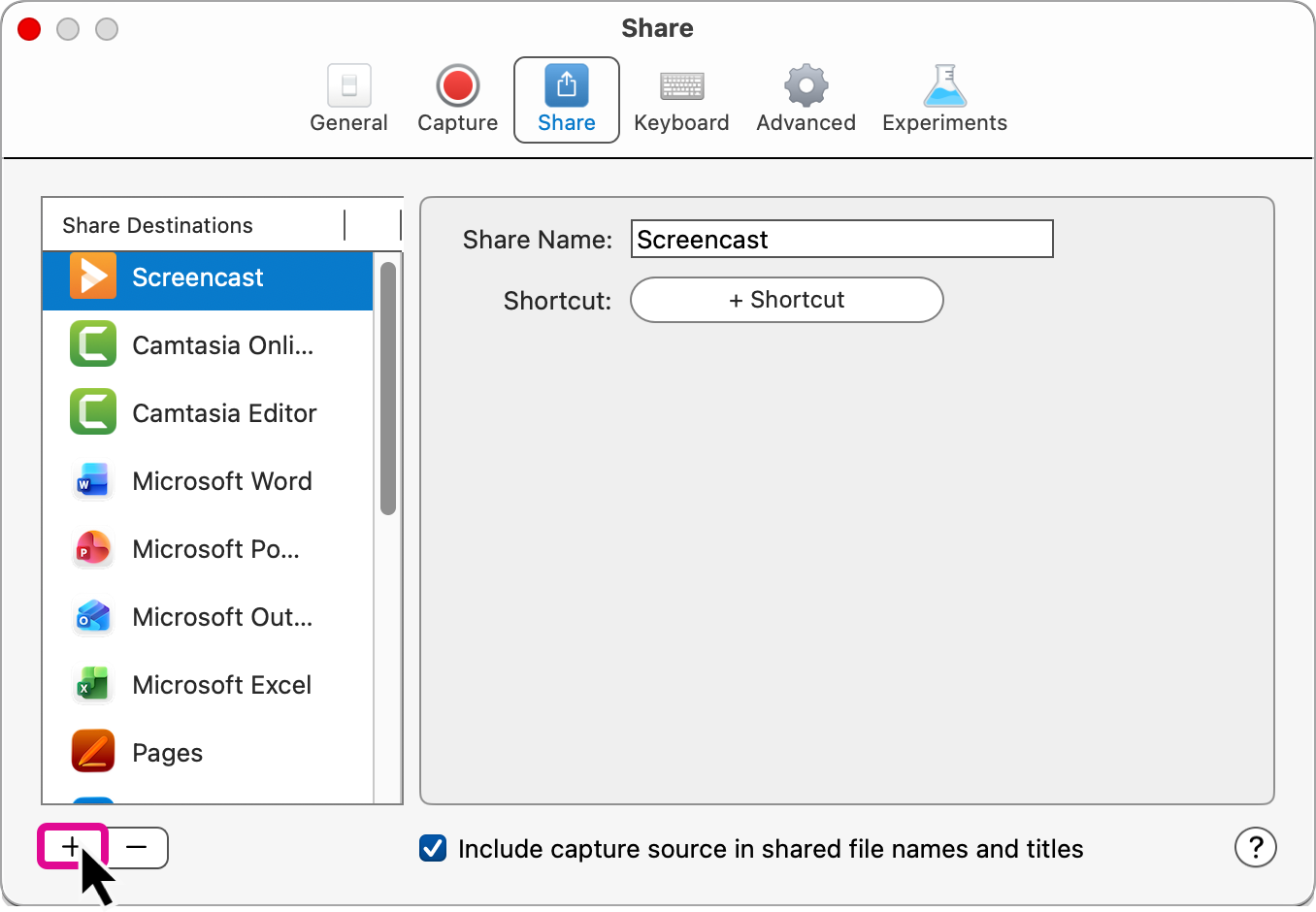Screen dimensions: 1316x912
Task: Select the 'Pages' row text
Action: tap(168, 754)
